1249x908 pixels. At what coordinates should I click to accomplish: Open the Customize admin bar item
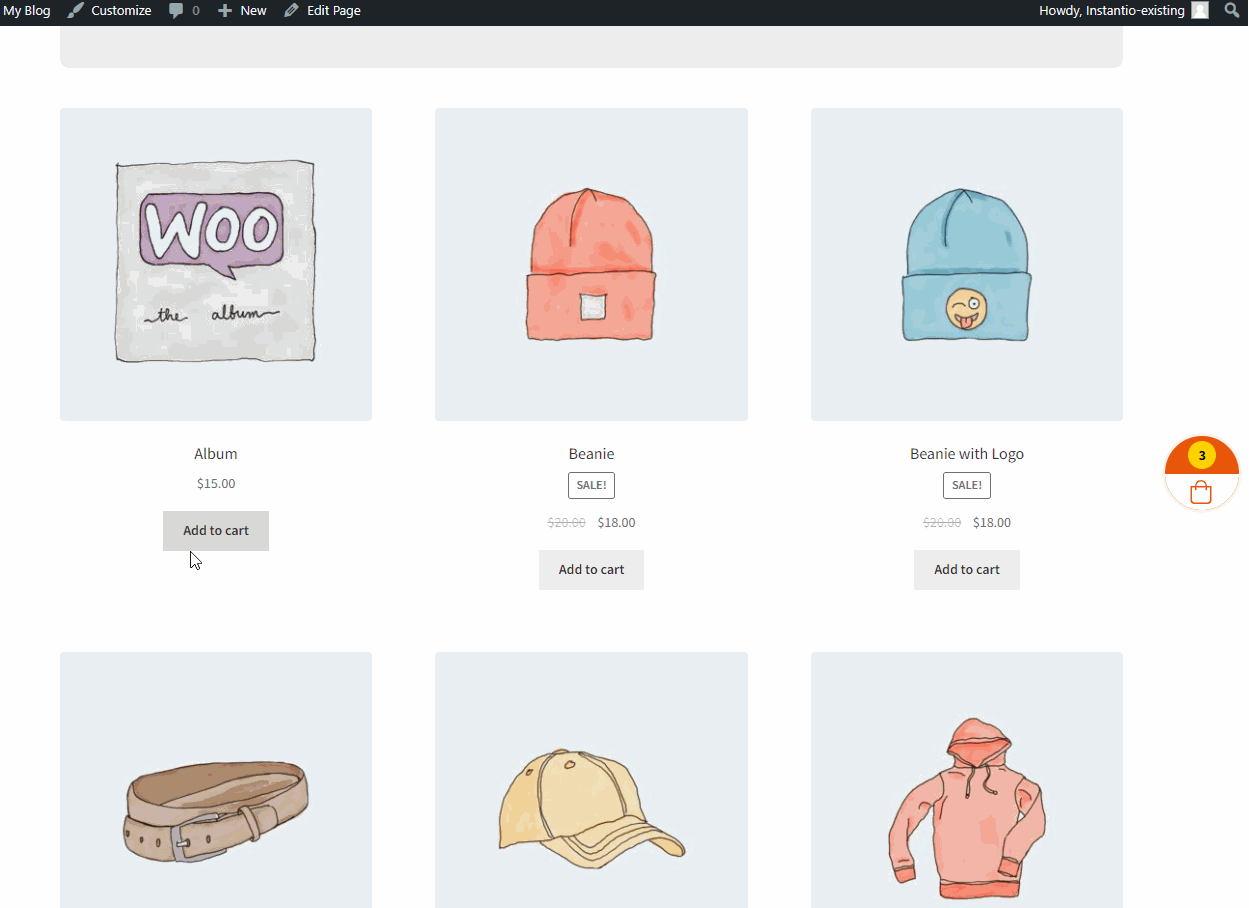110,10
